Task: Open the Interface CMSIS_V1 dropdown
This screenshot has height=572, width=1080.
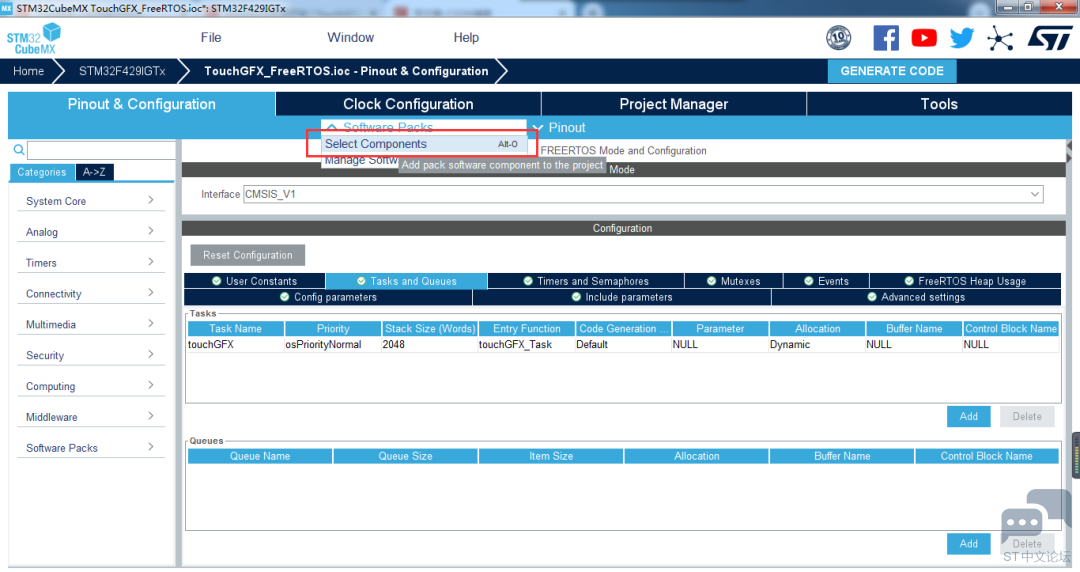Action: [x=643, y=194]
